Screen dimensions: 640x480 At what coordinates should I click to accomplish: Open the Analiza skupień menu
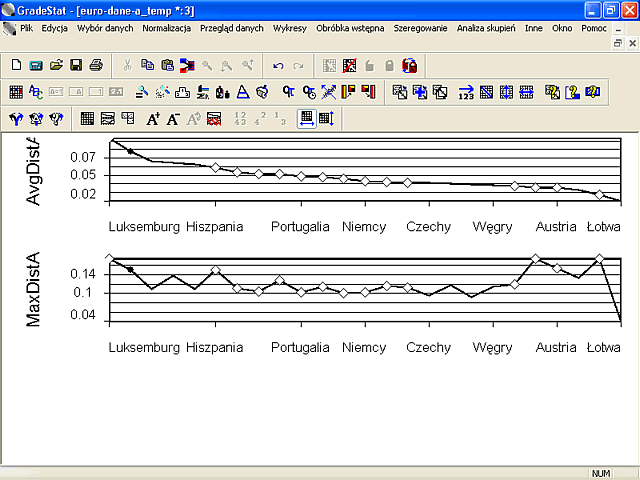tap(486, 28)
